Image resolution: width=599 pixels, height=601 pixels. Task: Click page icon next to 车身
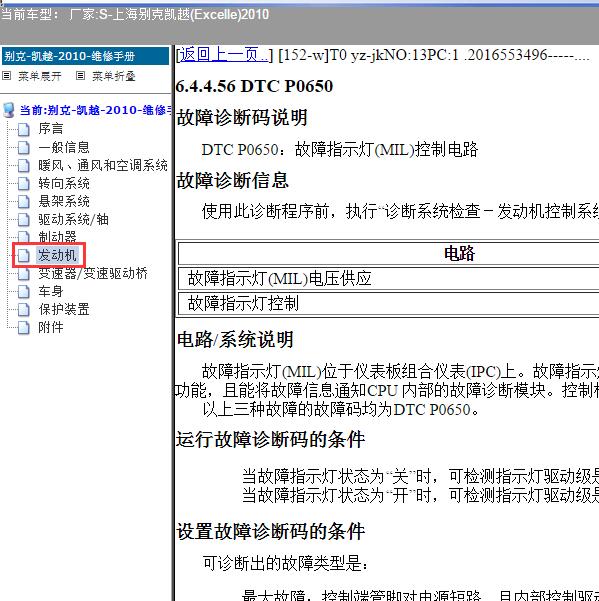24,292
